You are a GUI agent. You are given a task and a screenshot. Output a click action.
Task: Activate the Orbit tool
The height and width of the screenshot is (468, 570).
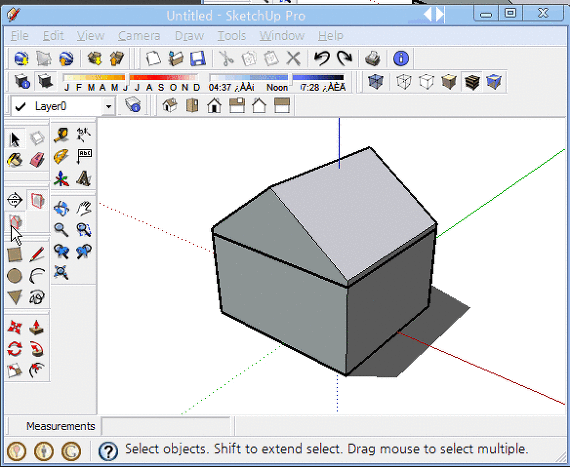[61, 208]
